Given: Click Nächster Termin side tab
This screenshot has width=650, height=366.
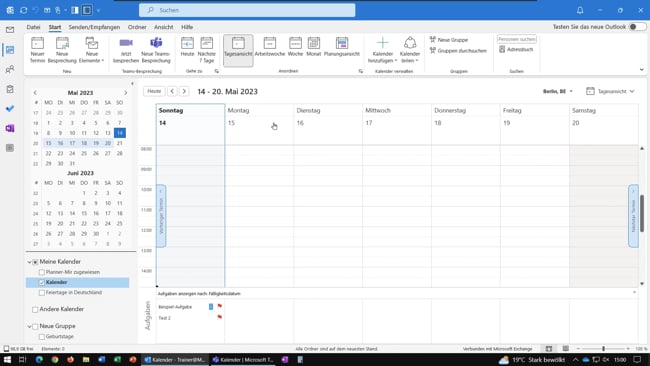Looking at the screenshot, I should 633,216.
